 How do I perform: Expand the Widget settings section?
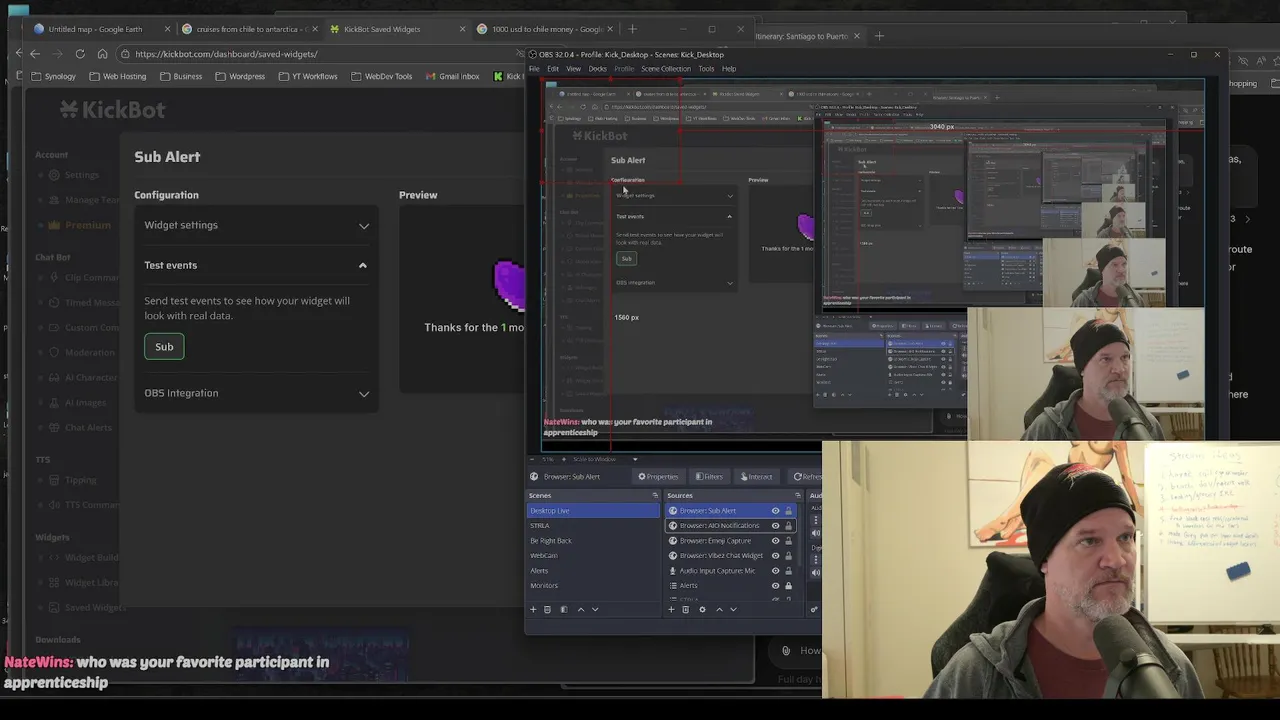[256, 225]
